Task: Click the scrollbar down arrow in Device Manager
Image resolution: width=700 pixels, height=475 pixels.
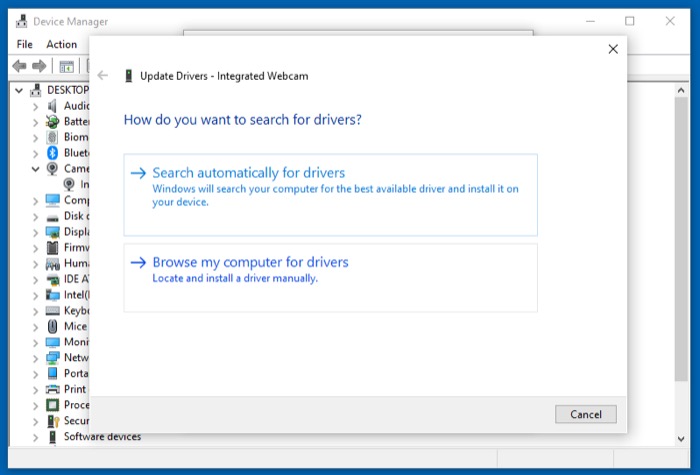Action: point(681,439)
